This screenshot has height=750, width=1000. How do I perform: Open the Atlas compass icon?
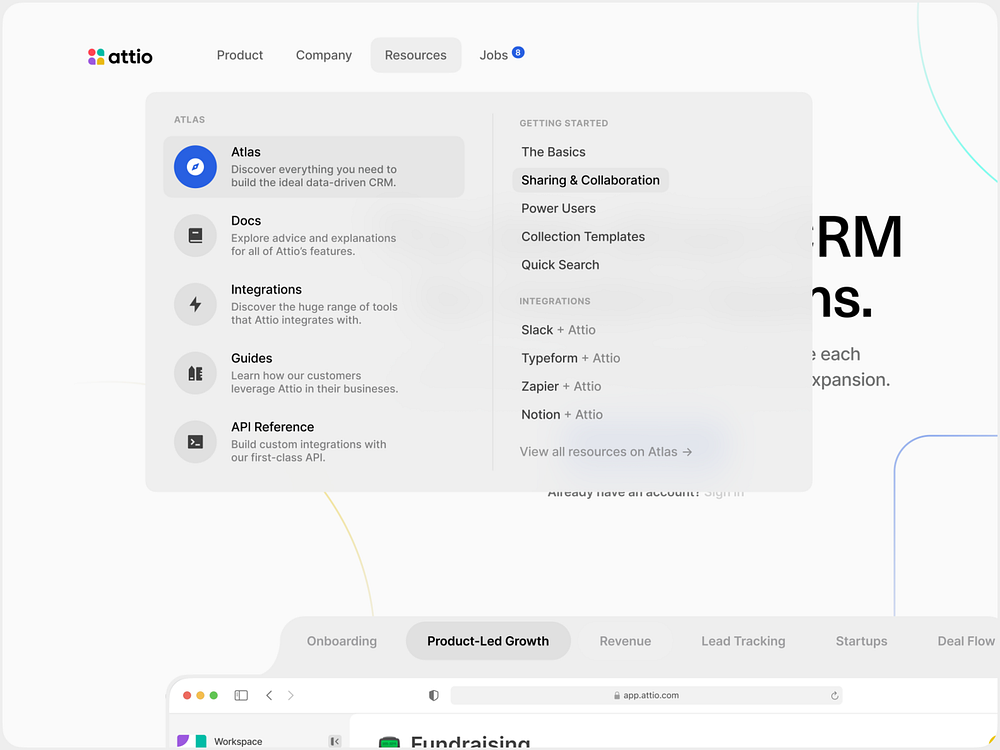point(195,166)
